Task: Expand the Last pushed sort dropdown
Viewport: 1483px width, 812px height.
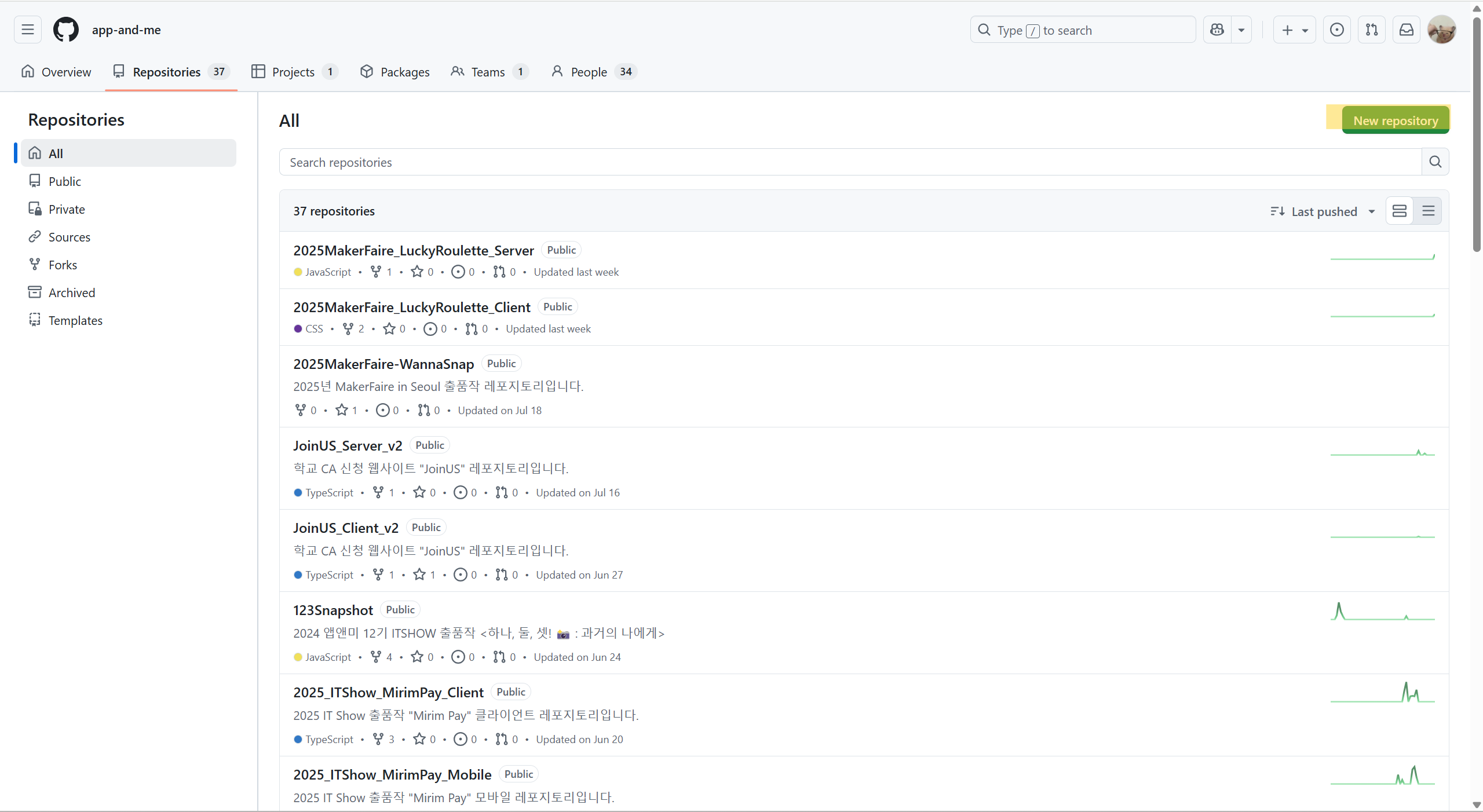Action: click(1323, 211)
